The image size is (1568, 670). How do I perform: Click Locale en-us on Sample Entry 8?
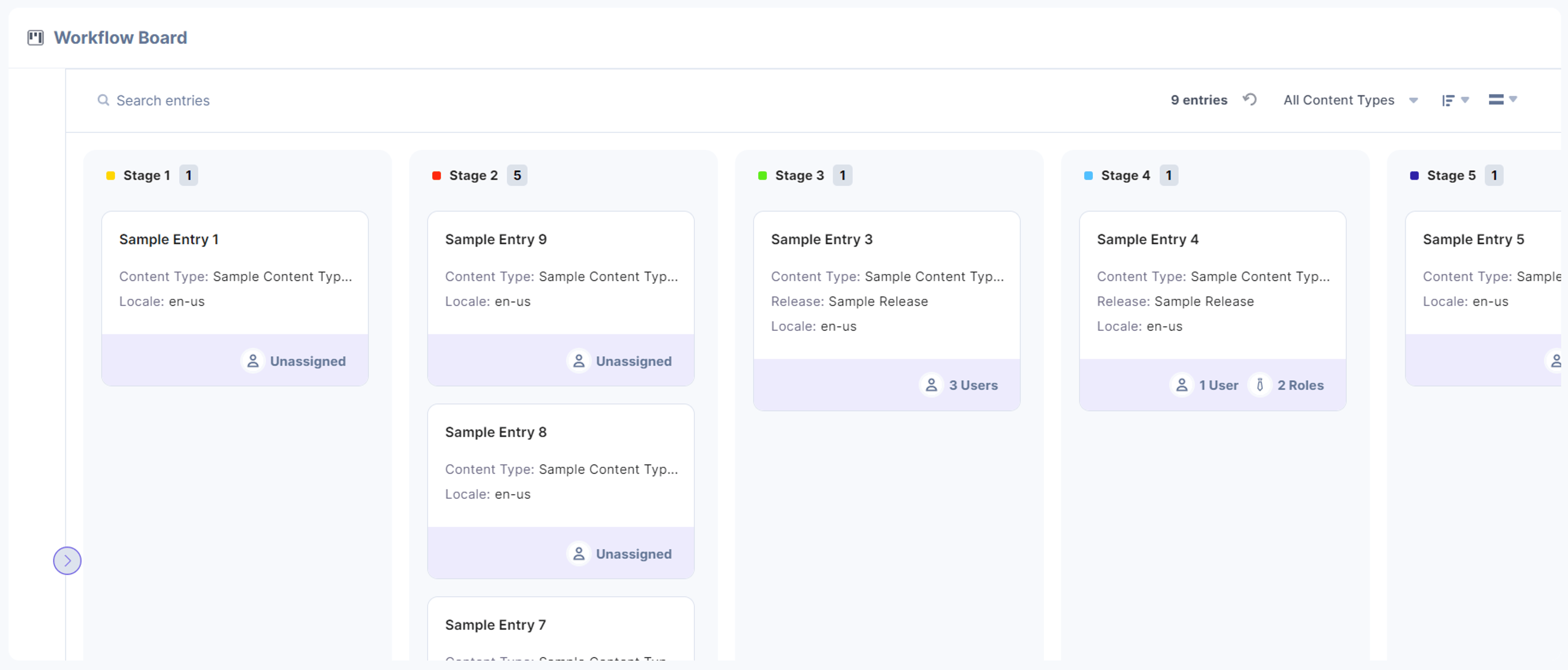(x=488, y=494)
